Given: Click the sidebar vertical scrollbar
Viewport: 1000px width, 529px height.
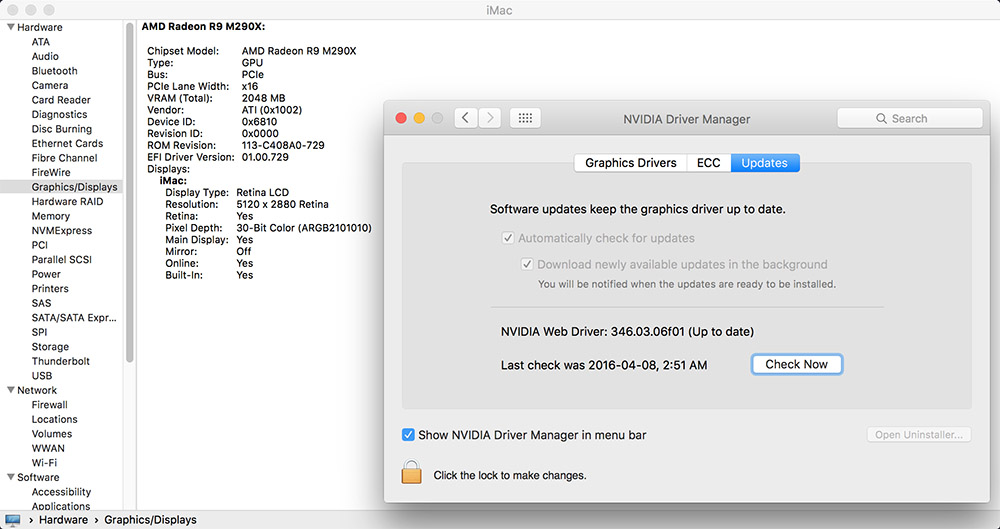Looking at the screenshot, I should click(x=129, y=191).
